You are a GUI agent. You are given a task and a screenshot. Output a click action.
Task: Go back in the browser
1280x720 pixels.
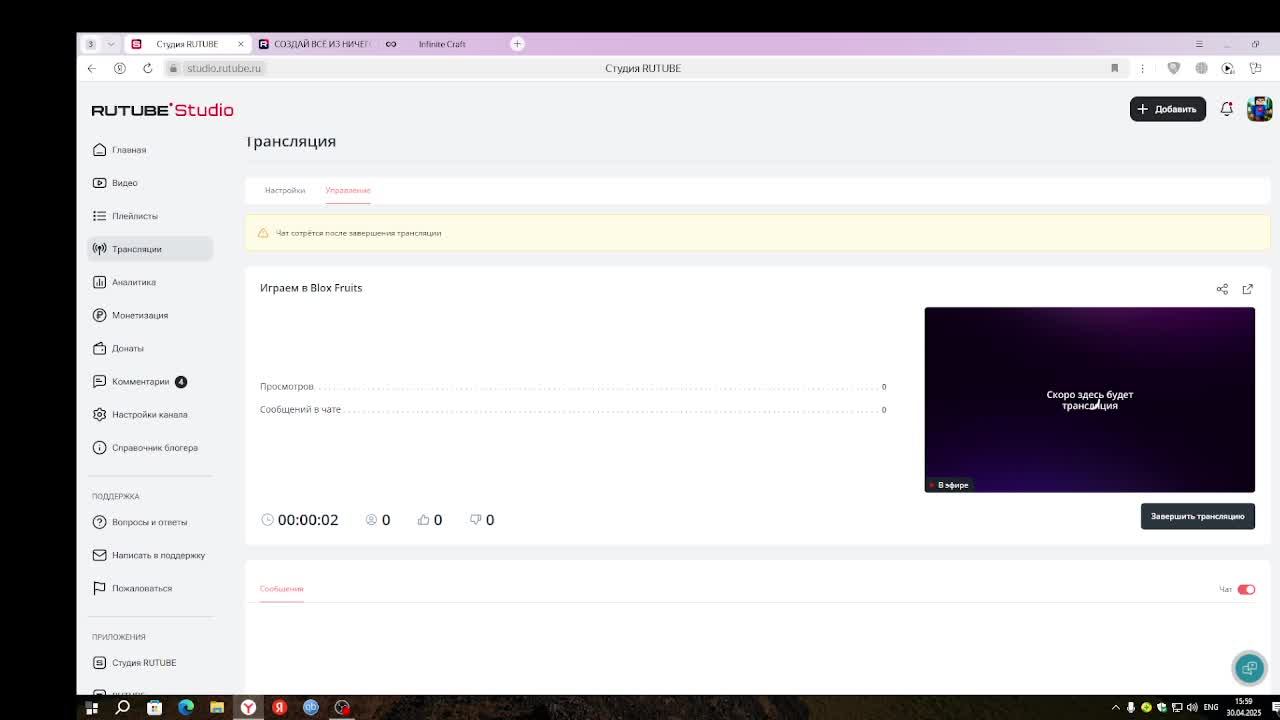click(92, 68)
